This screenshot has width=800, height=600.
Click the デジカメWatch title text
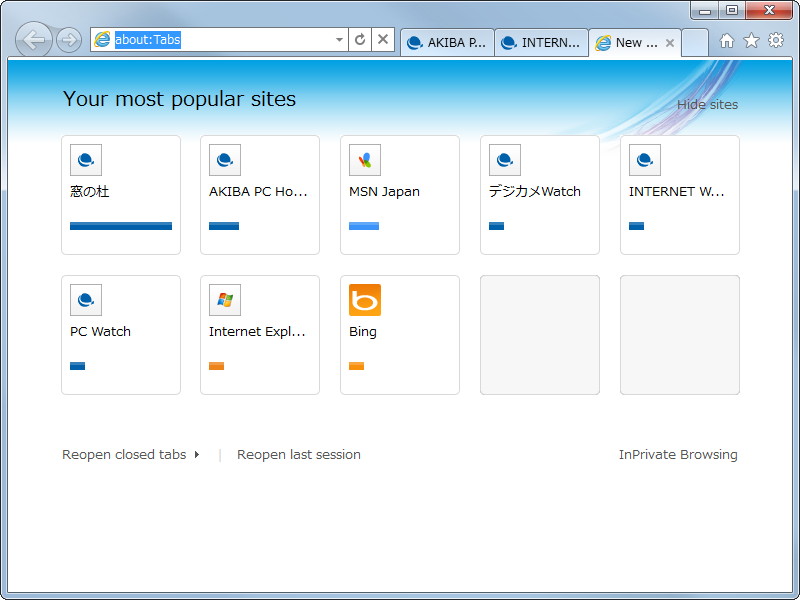[x=535, y=192]
